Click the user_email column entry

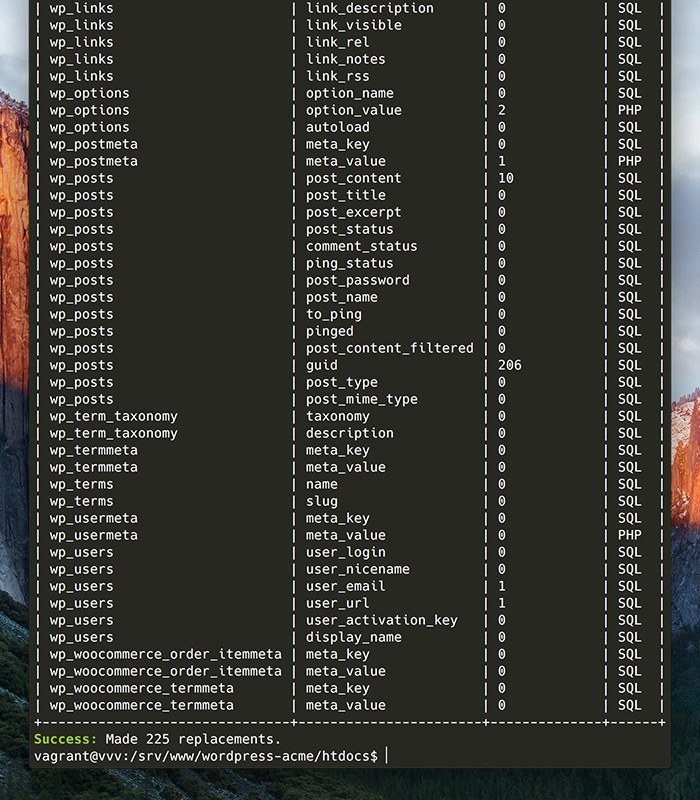coord(345,586)
